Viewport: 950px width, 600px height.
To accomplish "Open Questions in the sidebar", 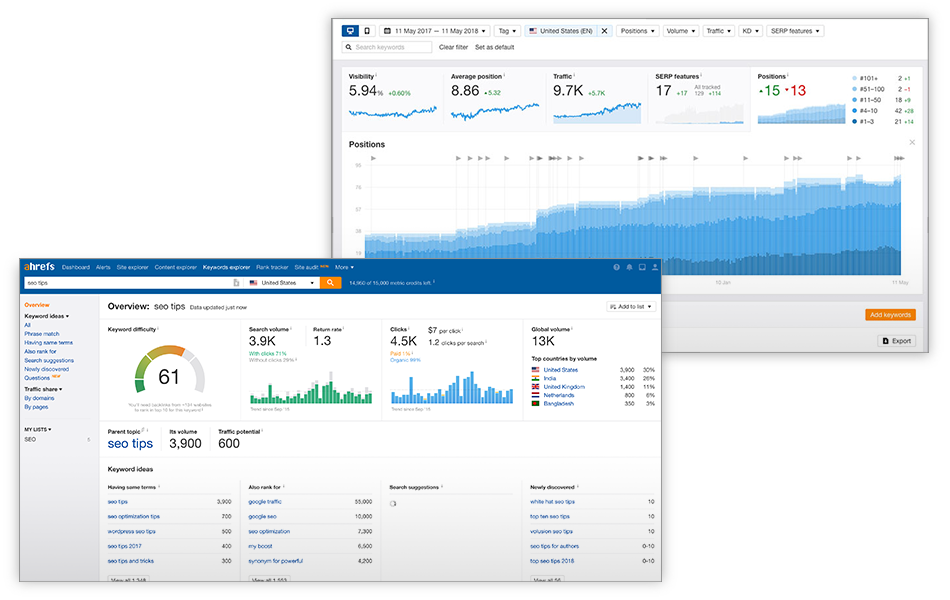I will [x=37, y=378].
